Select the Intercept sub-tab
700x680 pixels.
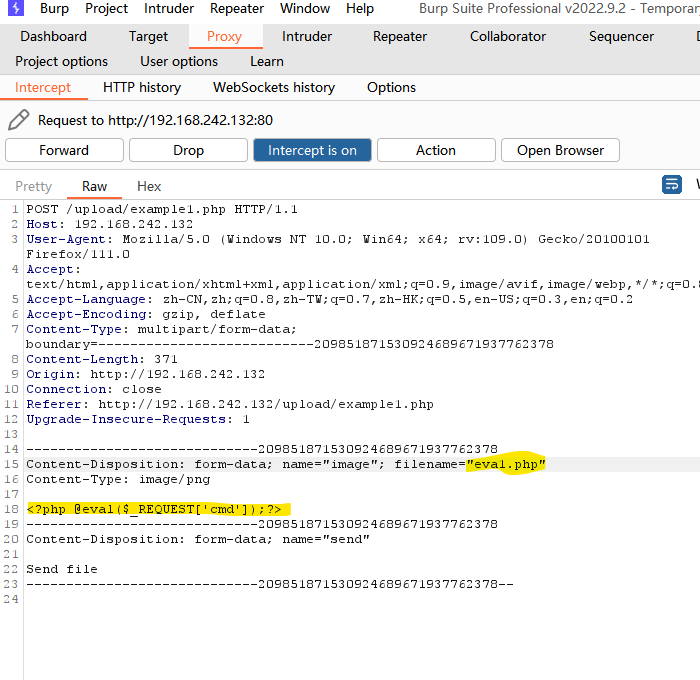[x=43, y=87]
